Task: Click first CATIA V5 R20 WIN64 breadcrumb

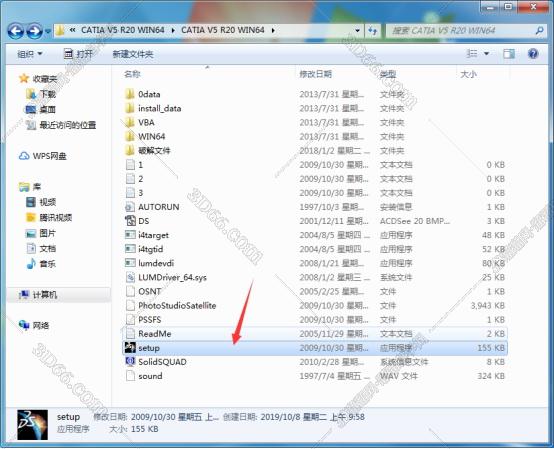Action: coord(123,30)
